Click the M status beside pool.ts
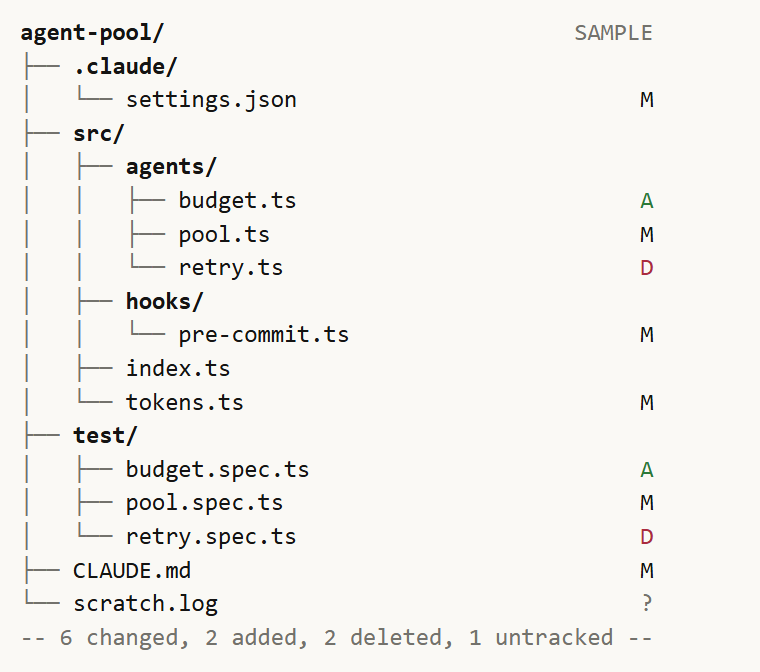 tap(647, 235)
